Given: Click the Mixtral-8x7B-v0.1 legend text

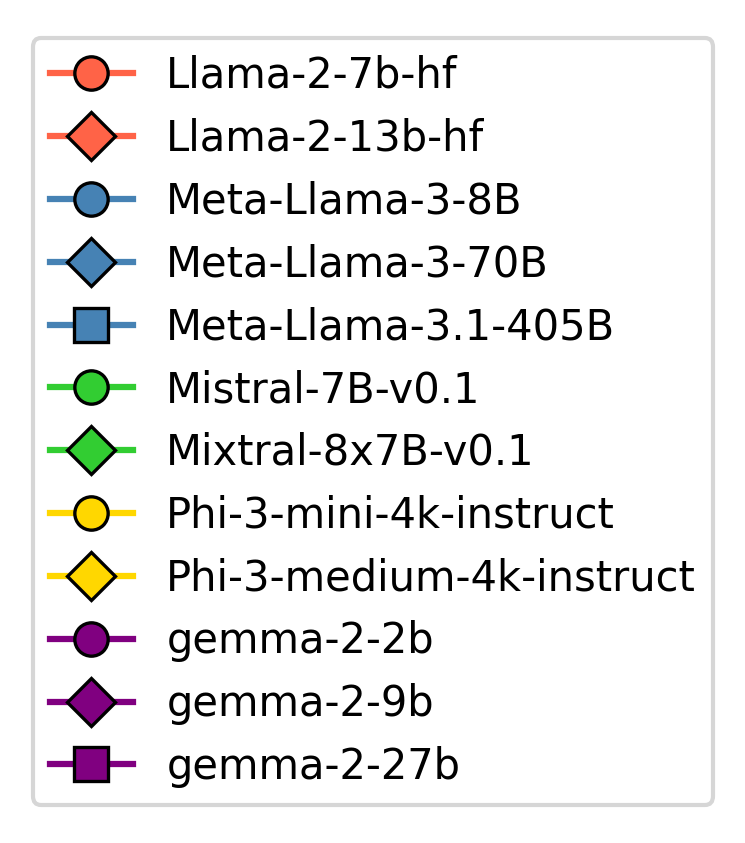Looking at the screenshot, I should pos(349,451).
